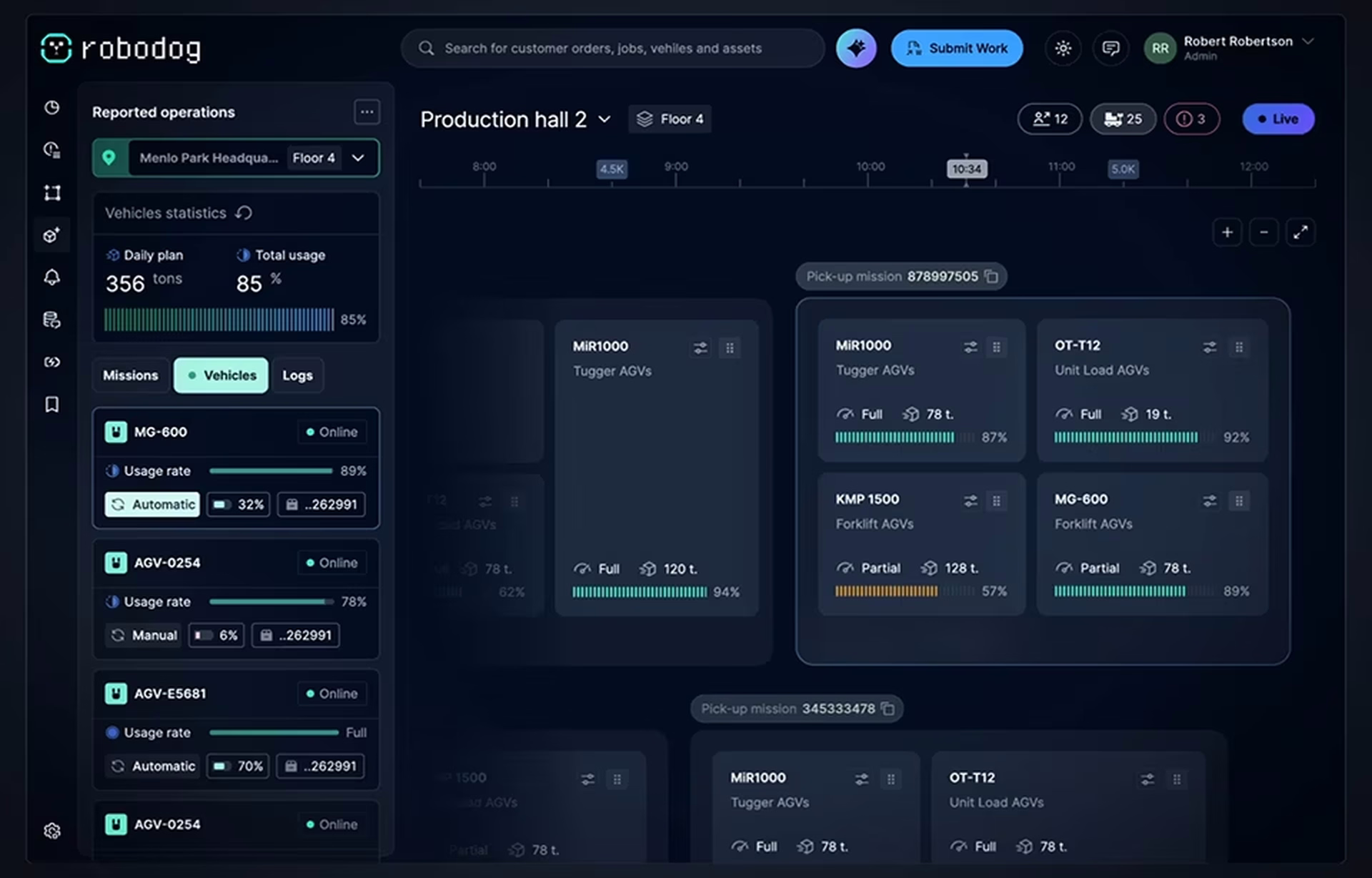Viewport: 1372px width, 878px height.
Task: Open the database icon in sidebar
Action: pos(52,320)
